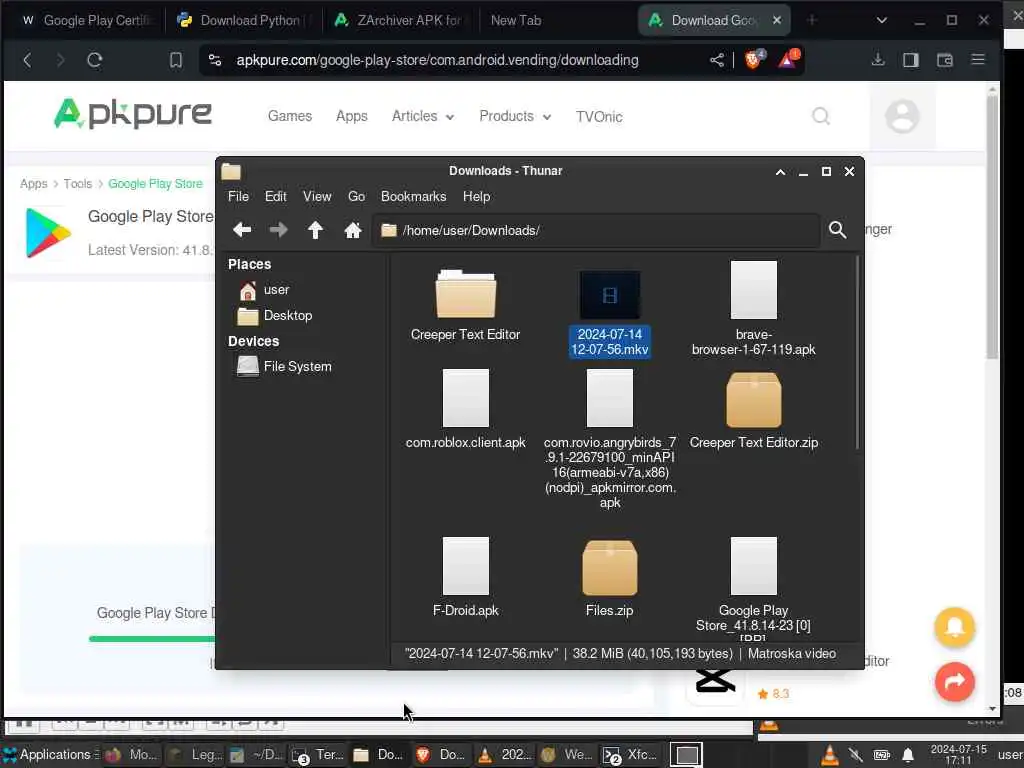Screen dimensions: 1024x768
Task: Open tab list dropdown chevron in browser
Action: coord(882,20)
